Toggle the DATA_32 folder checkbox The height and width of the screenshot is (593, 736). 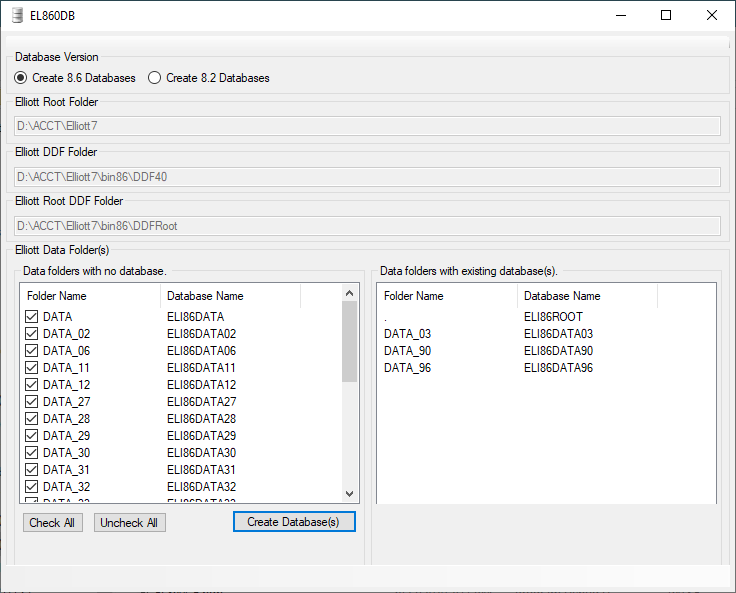[x=31, y=486]
